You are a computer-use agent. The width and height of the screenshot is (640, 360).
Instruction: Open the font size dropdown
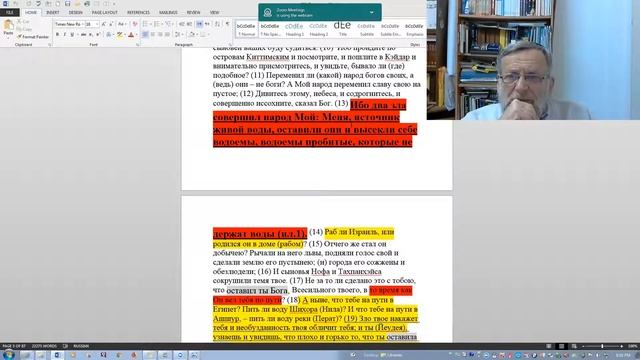click(97, 24)
